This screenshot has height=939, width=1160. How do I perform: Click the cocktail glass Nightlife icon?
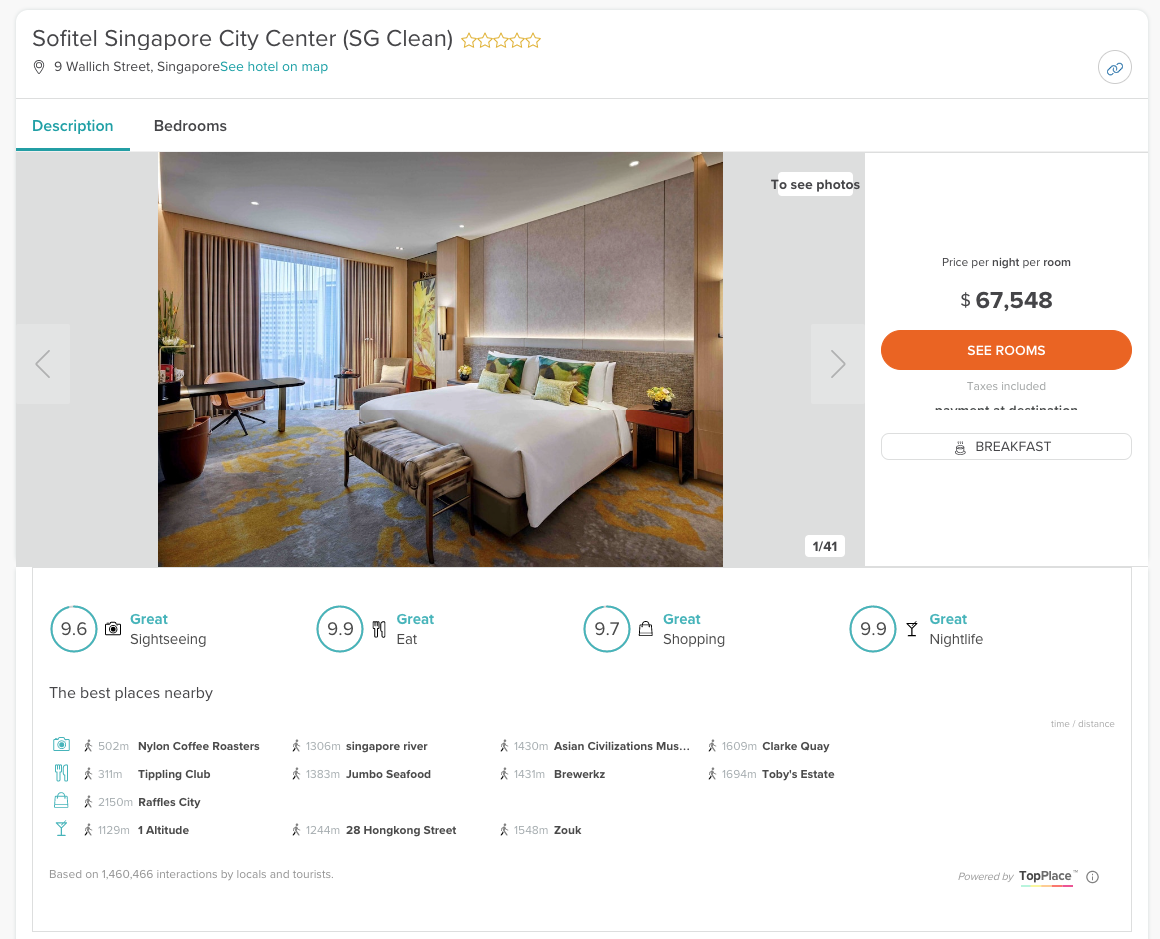click(911, 629)
